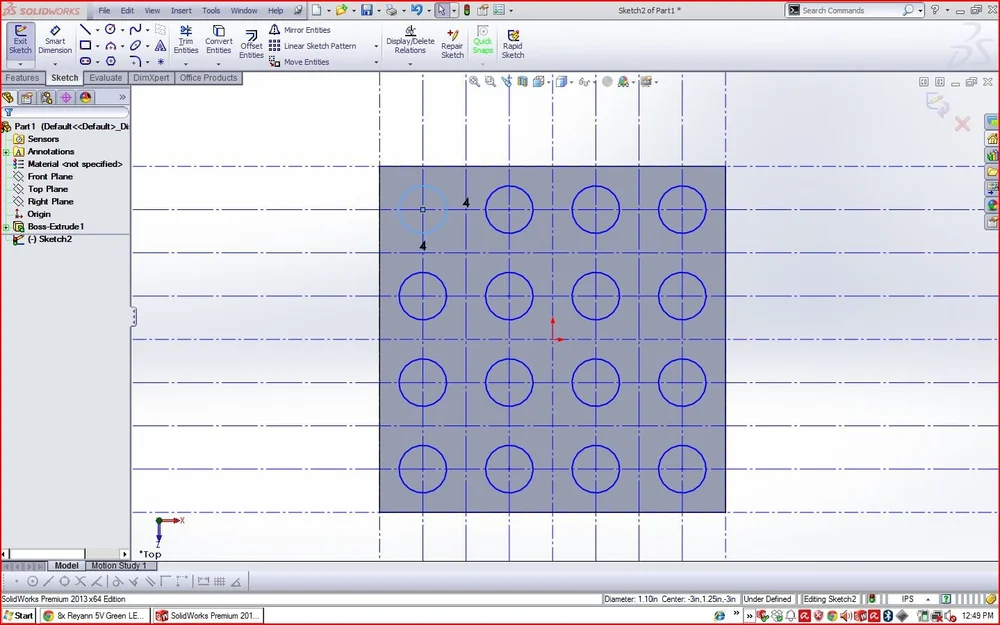Click the feature tree filter field
Viewport: 1000px width, 625px height.
click(67, 112)
